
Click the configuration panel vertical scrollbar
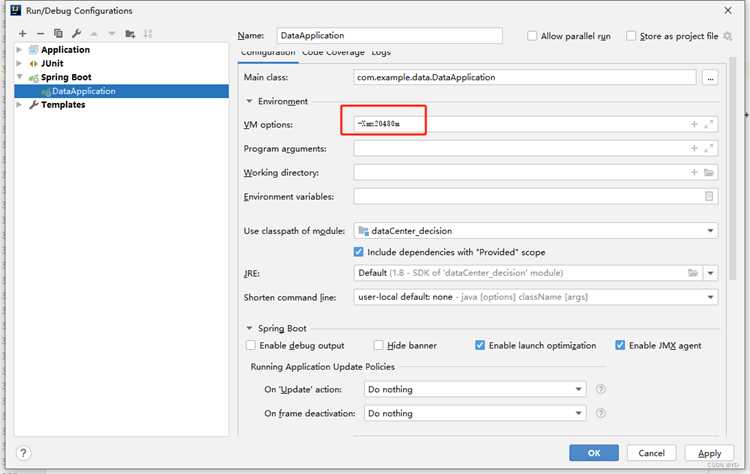click(732, 167)
